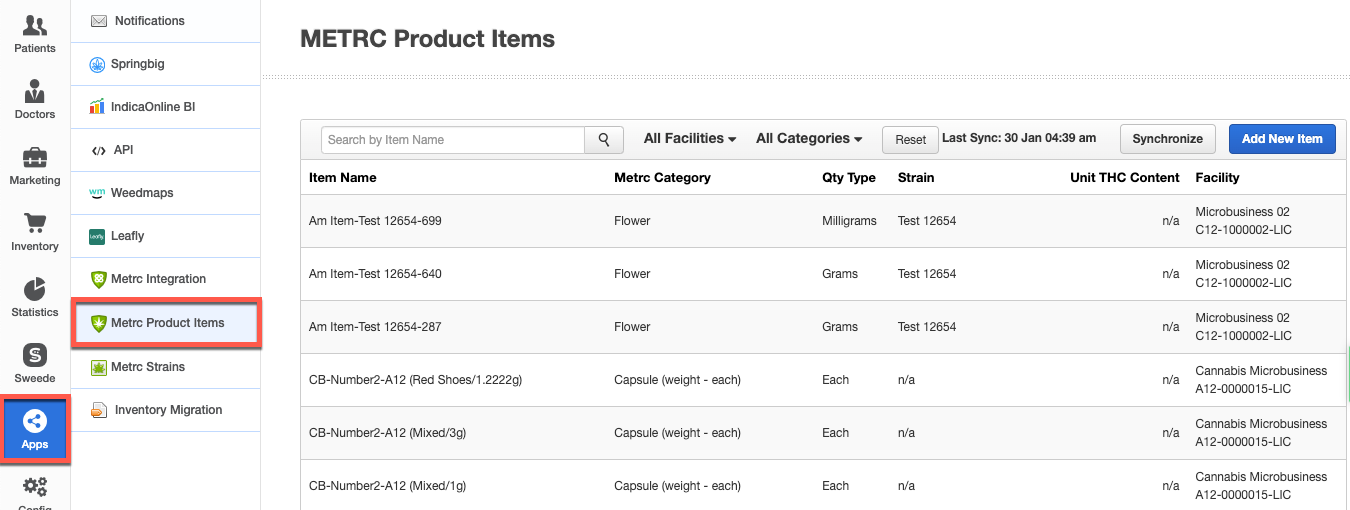Click the Last Sync timestamp text
The width and height of the screenshot is (1350, 510).
pos(1019,138)
